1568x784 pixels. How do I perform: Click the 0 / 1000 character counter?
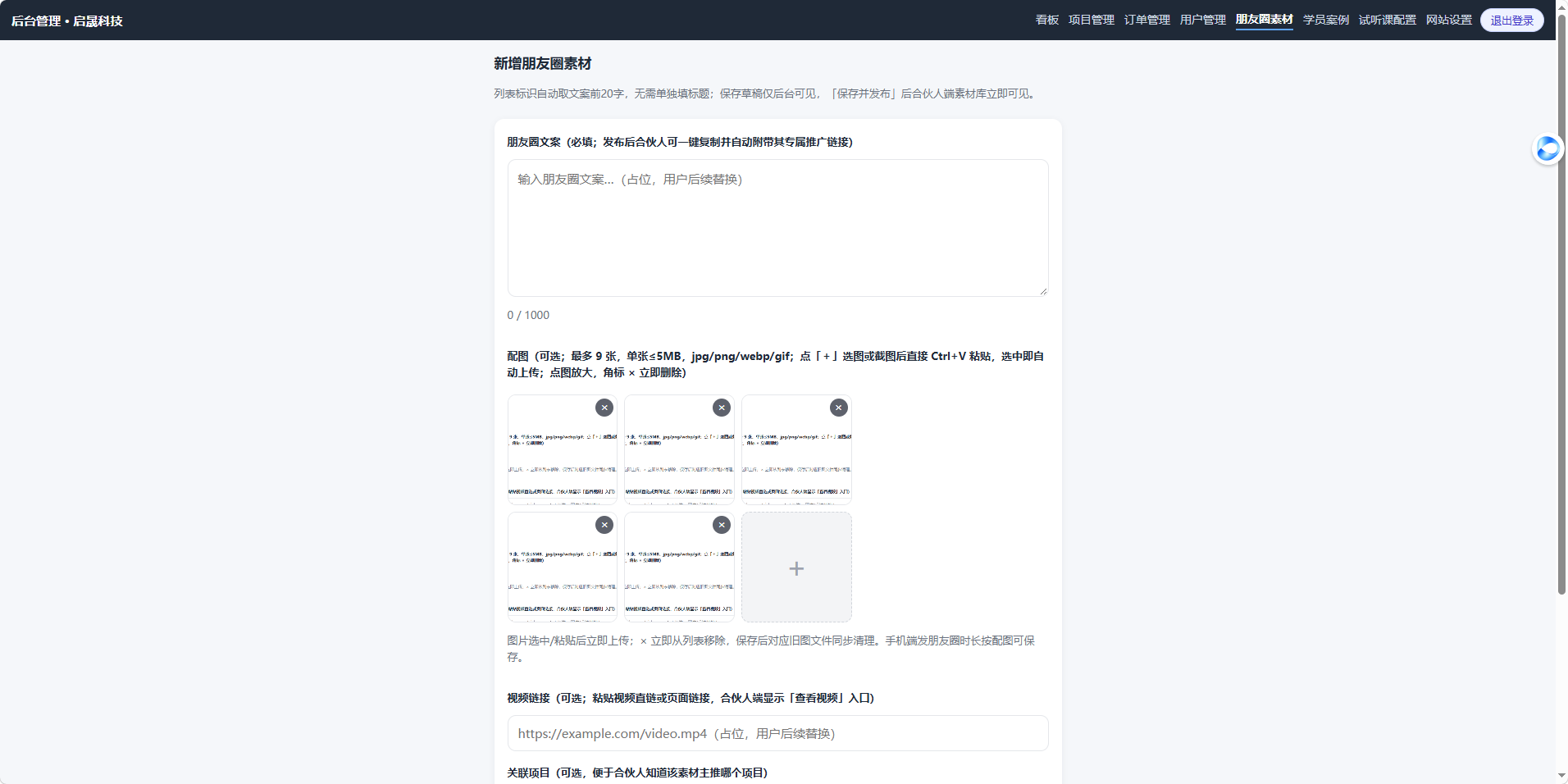click(x=528, y=315)
